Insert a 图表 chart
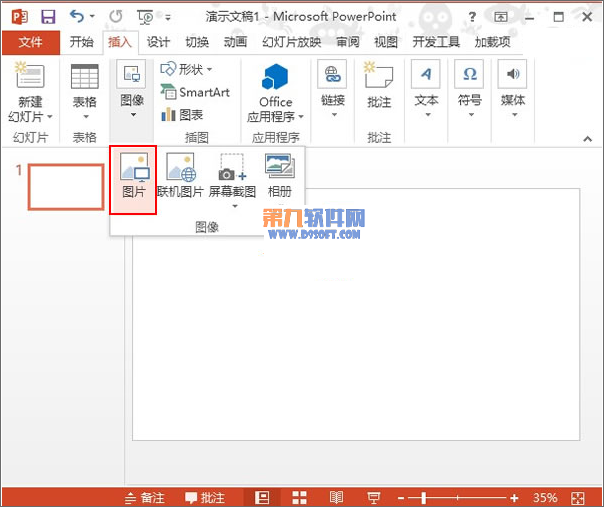Screen dimensions: 604x507 pyautogui.click(x=186, y=114)
